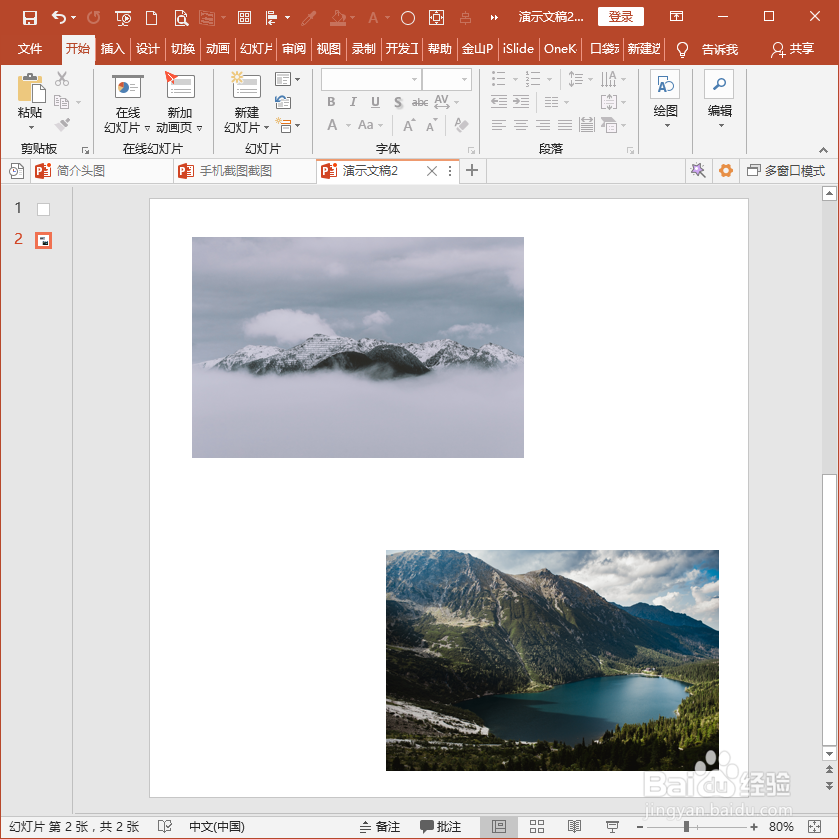This screenshot has height=839, width=839.
Task: Click the Online Slides icon
Action: coord(127,87)
